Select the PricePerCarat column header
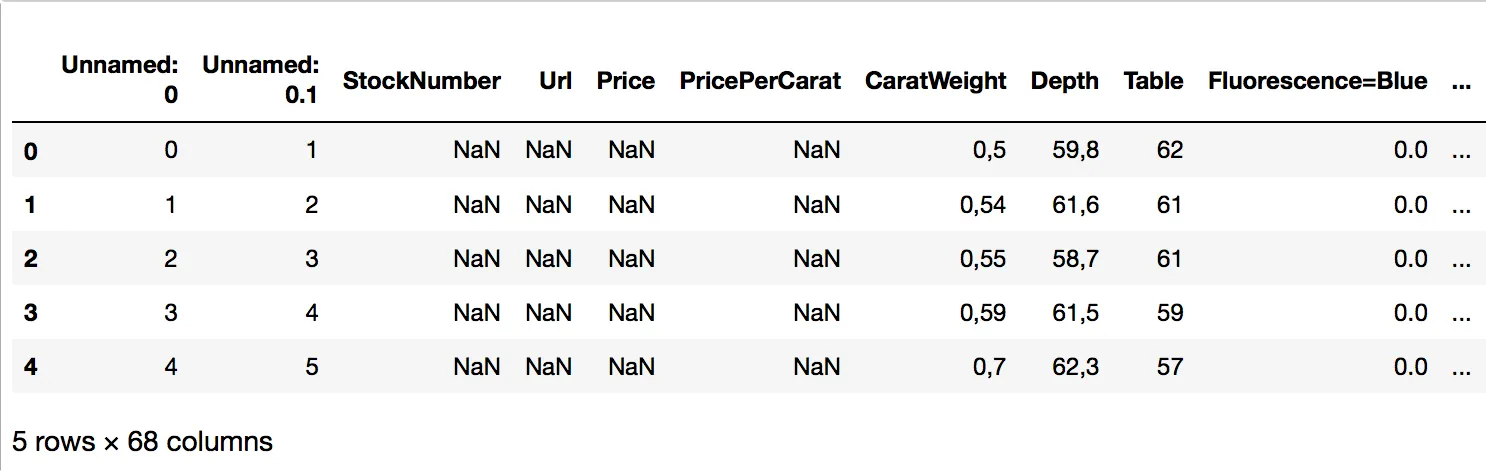1486x474 pixels. point(760,81)
